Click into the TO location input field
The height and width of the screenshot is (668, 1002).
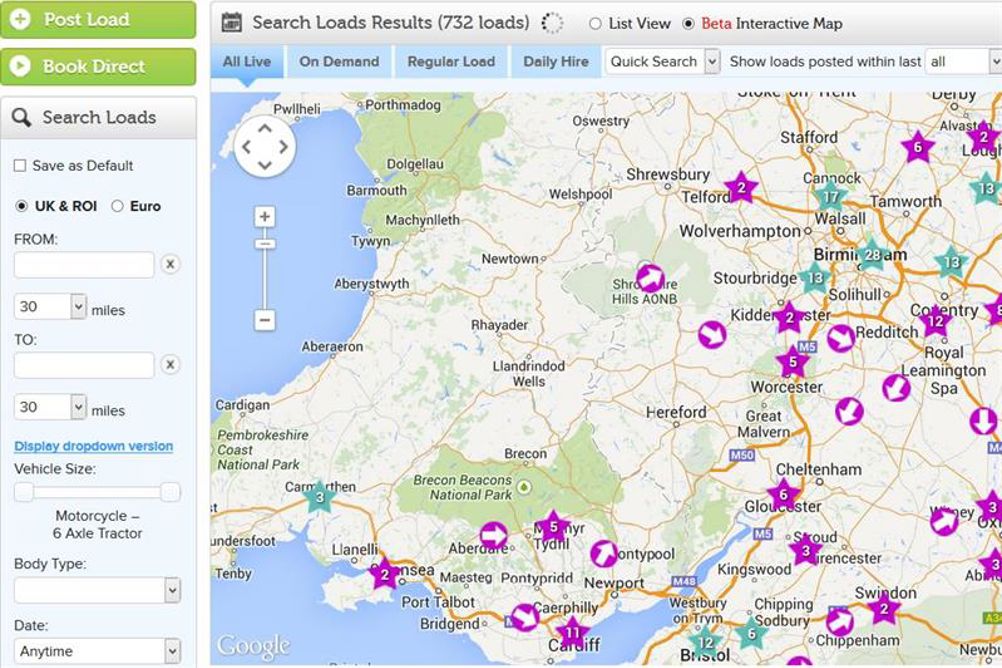tap(84, 365)
